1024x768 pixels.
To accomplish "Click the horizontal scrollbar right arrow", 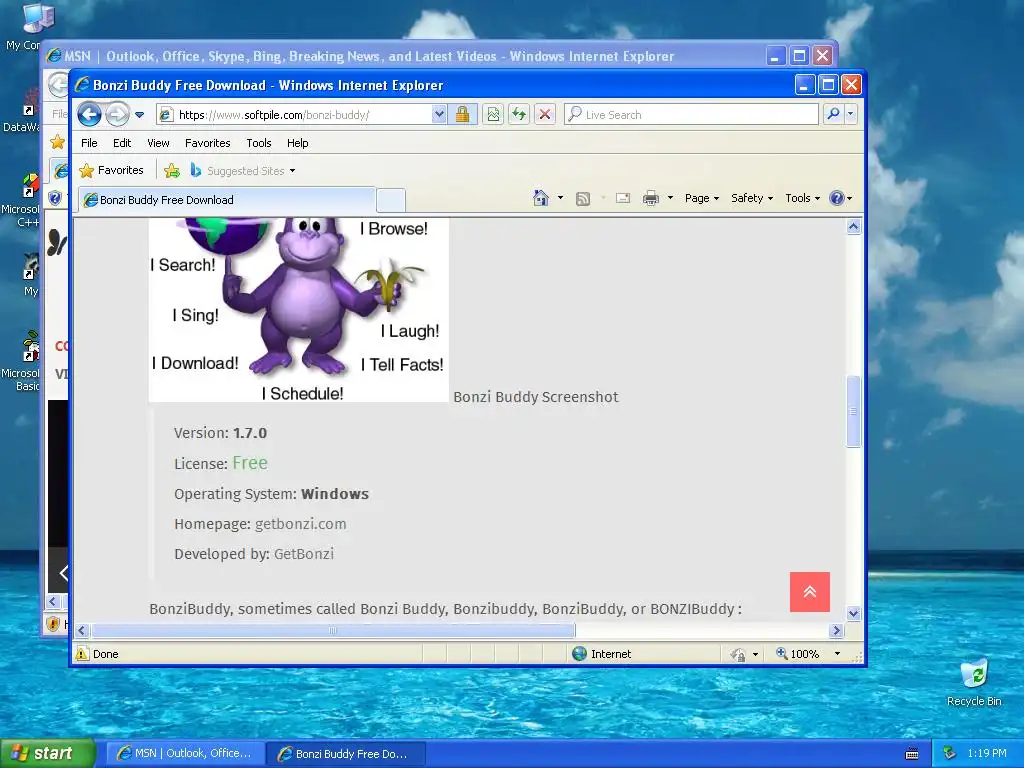I will click(x=837, y=630).
